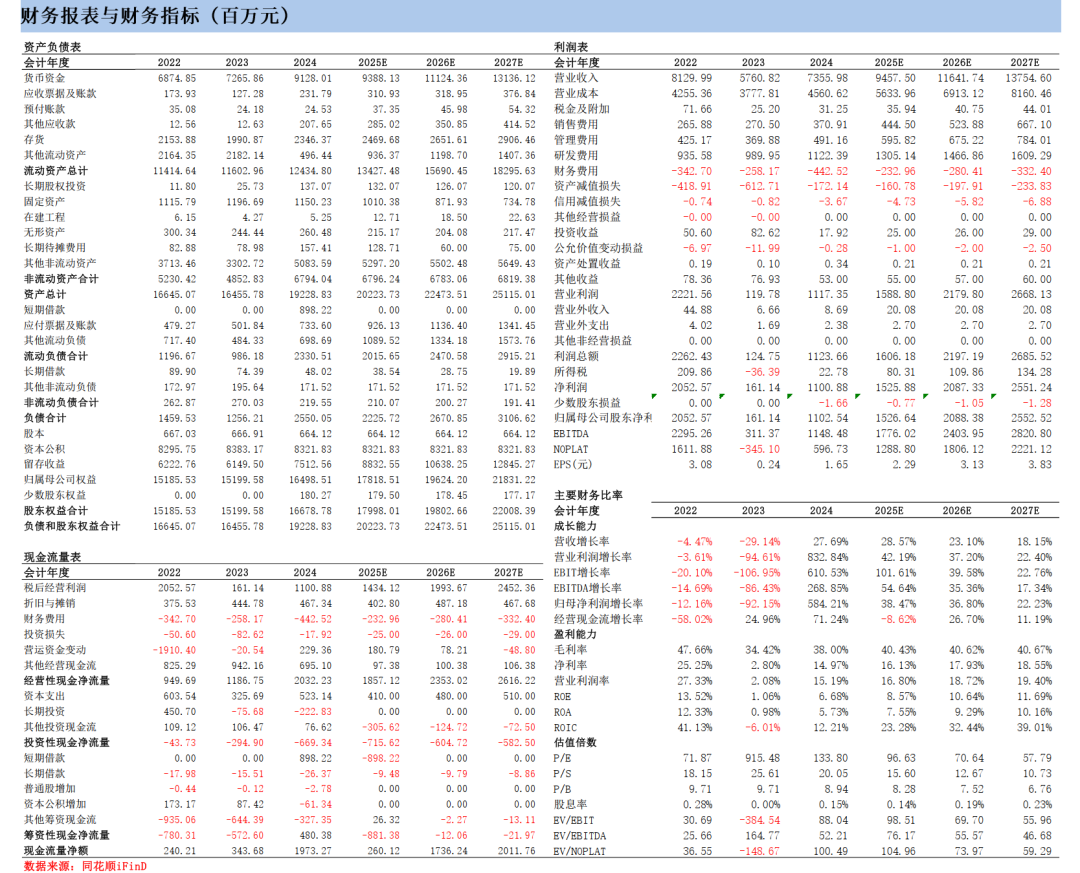Select the 营运资金变动 row label

54,650
